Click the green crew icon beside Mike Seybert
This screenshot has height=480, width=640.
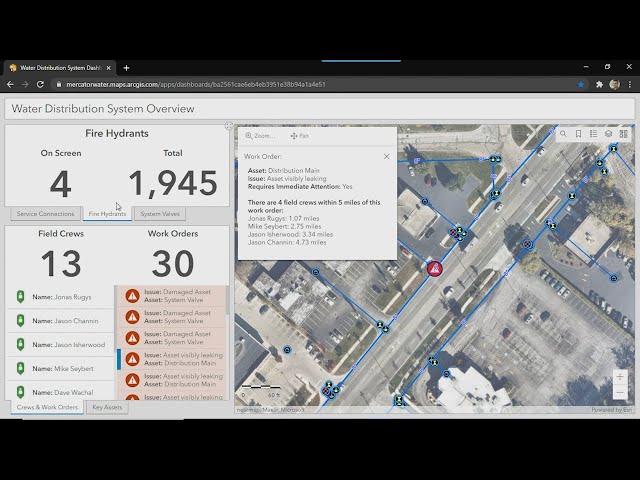tap(20, 369)
